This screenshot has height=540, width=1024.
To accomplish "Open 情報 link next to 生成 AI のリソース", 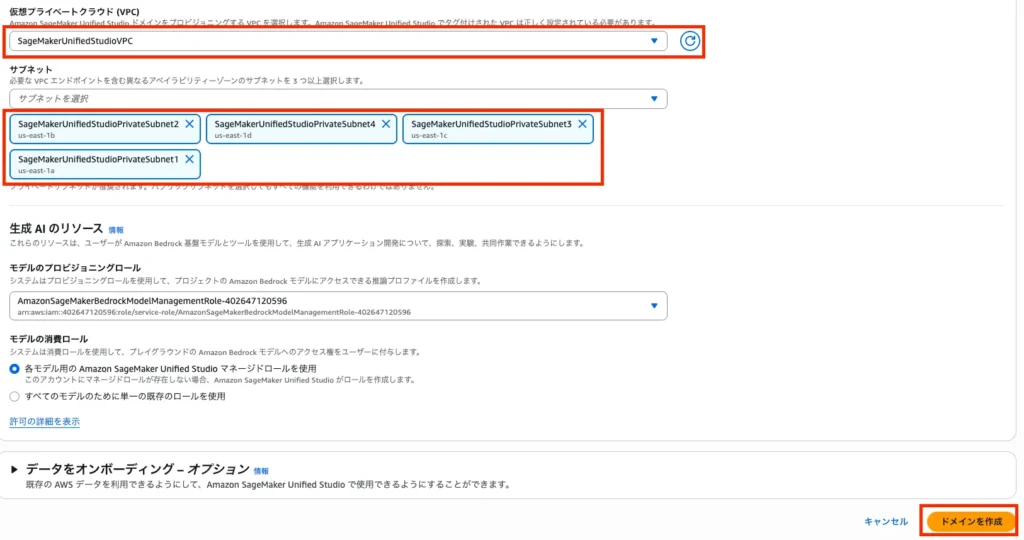I will (x=116, y=230).
